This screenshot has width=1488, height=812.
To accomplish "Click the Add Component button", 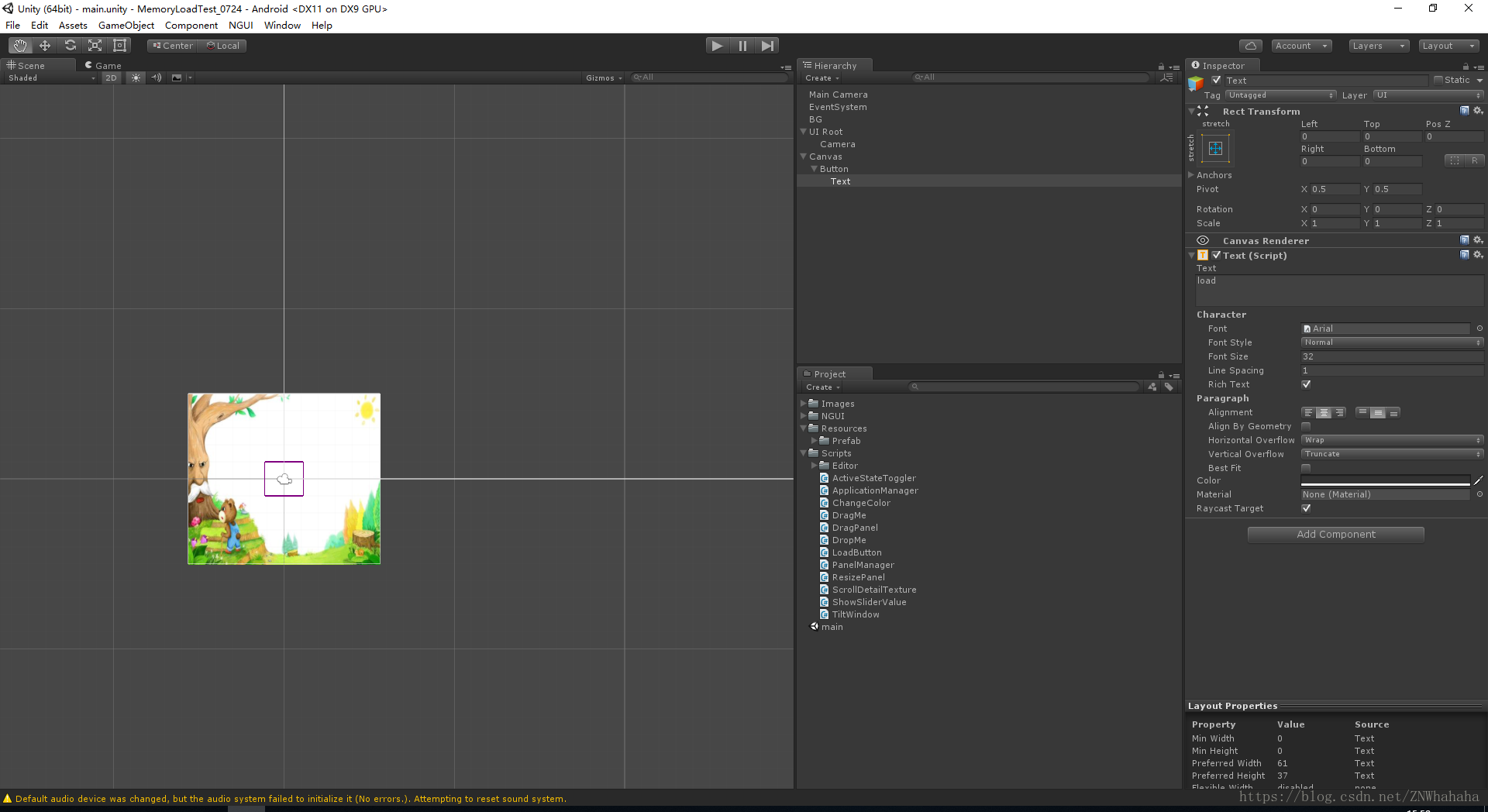I will pos(1336,535).
